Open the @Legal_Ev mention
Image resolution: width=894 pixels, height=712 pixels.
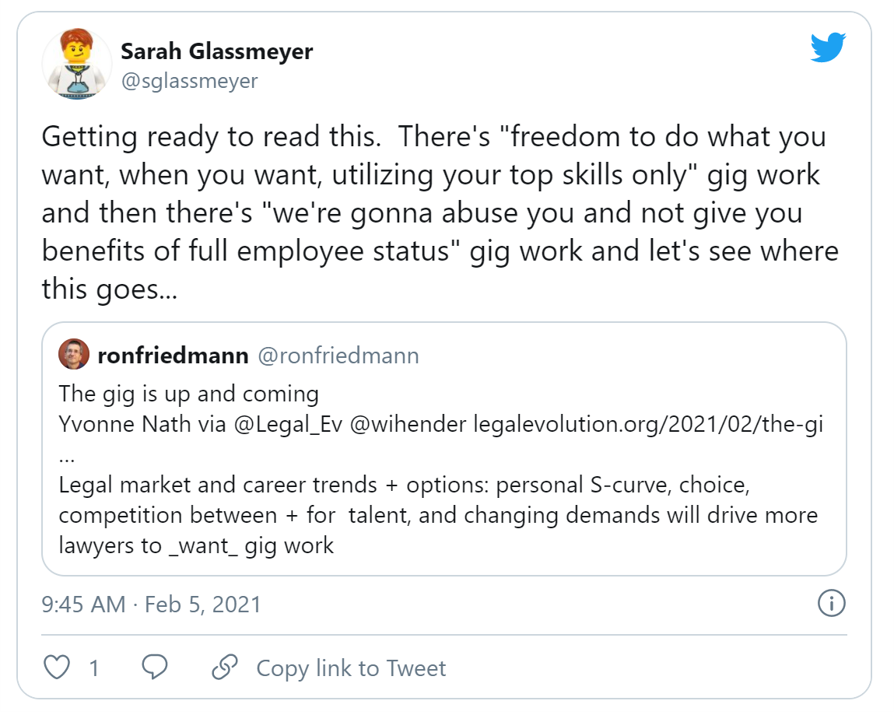click(288, 425)
